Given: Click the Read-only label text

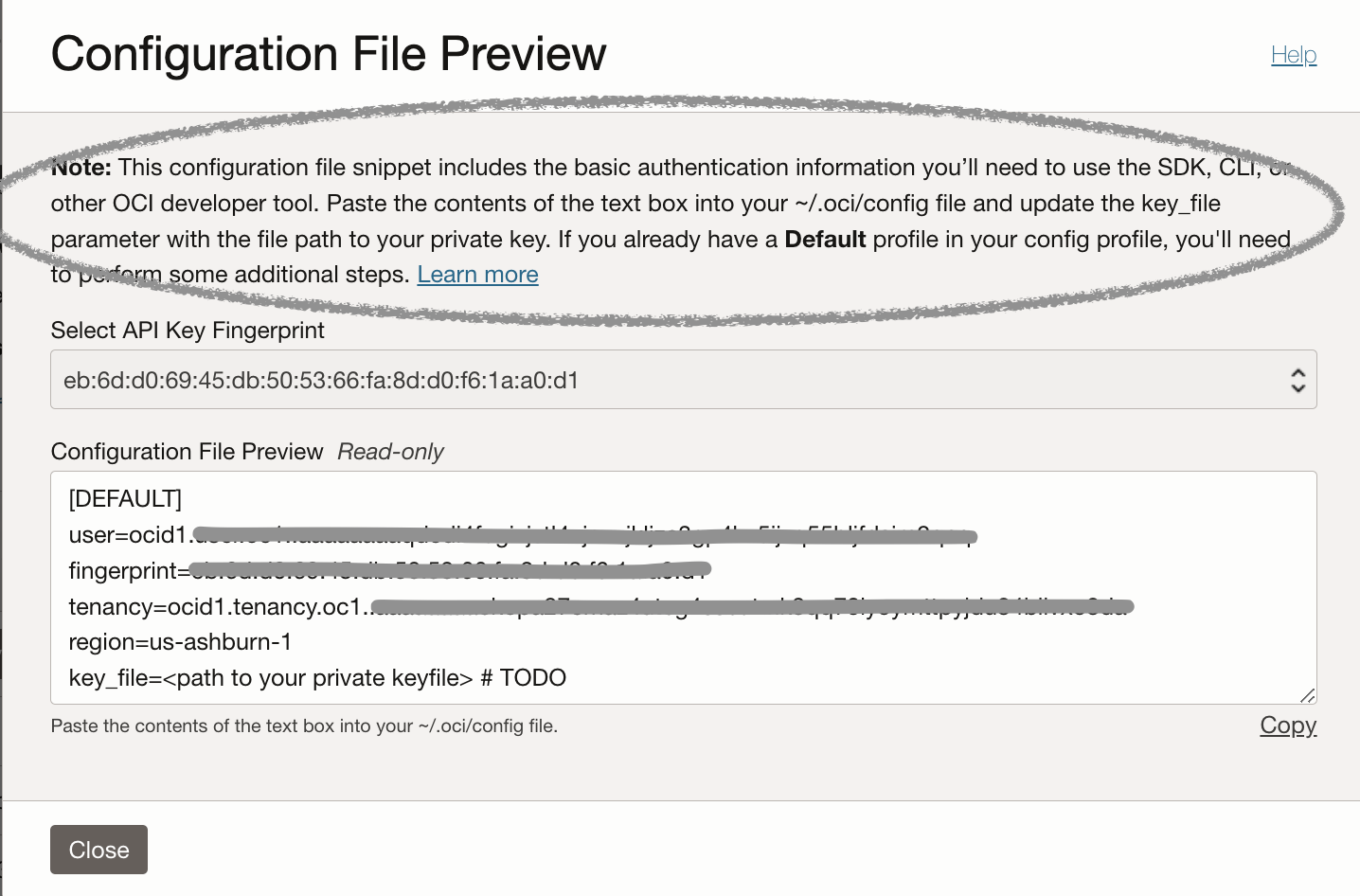Looking at the screenshot, I should [x=390, y=452].
